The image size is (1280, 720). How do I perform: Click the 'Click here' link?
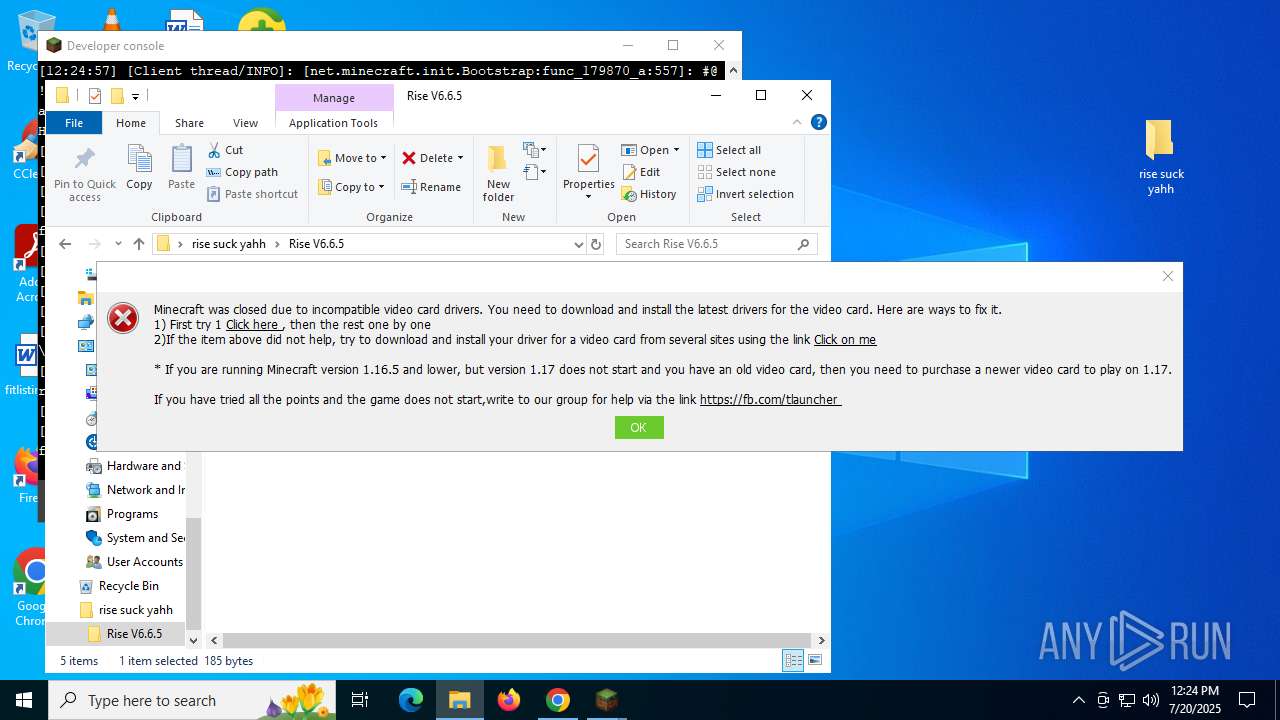(x=253, y=325)
